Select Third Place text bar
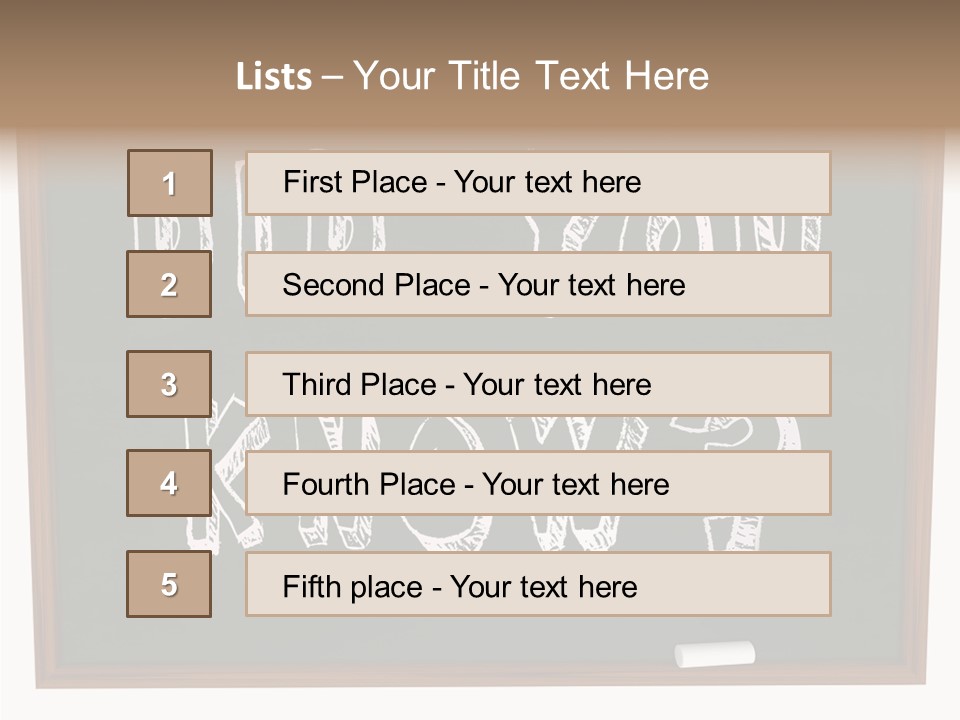The image size is (960, 720). coord(538,384)
